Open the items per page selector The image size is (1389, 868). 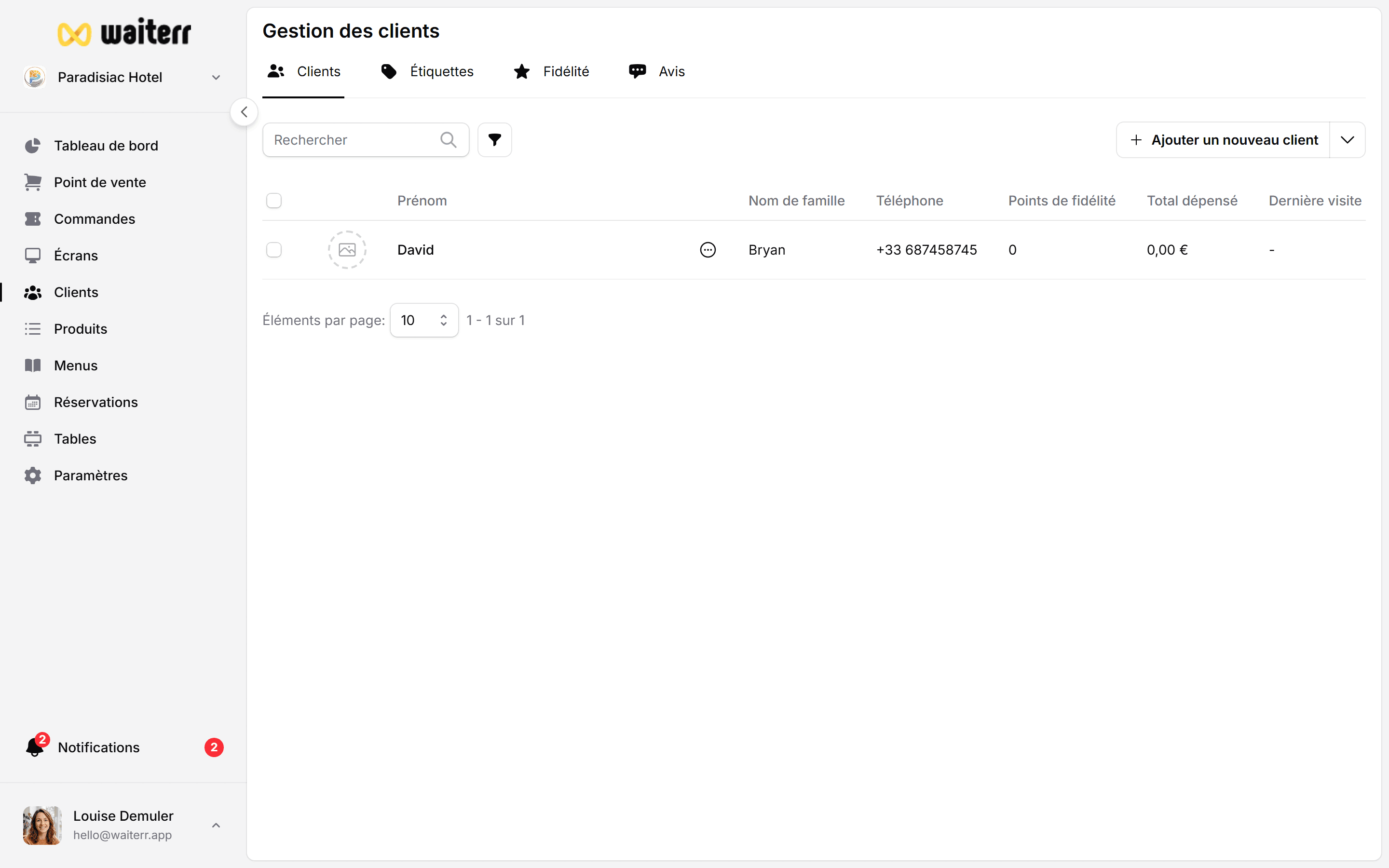coord(424,320)
